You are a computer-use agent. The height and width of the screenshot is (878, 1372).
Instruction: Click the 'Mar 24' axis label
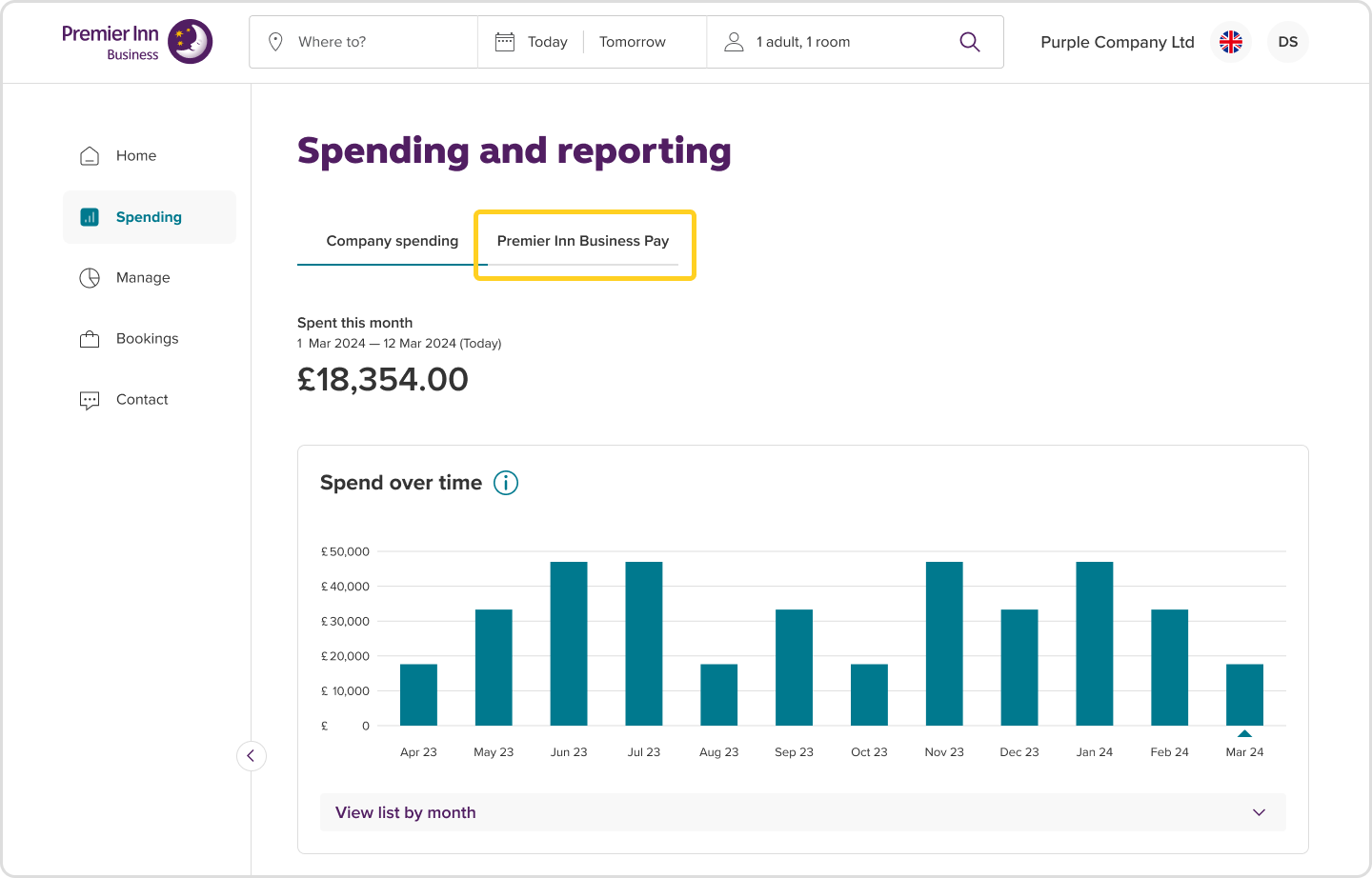coord(1245,752)
